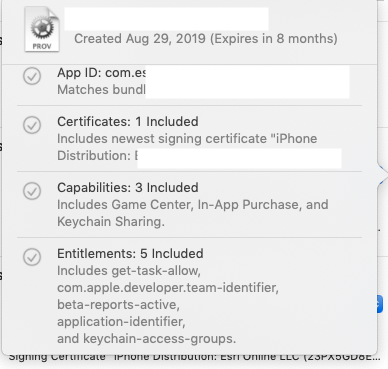Image resolution: width=388 pixels, height=369 pixels.
Task: Select the 'Capabilities: 3 Included' heading
Action: pos(128,188)
